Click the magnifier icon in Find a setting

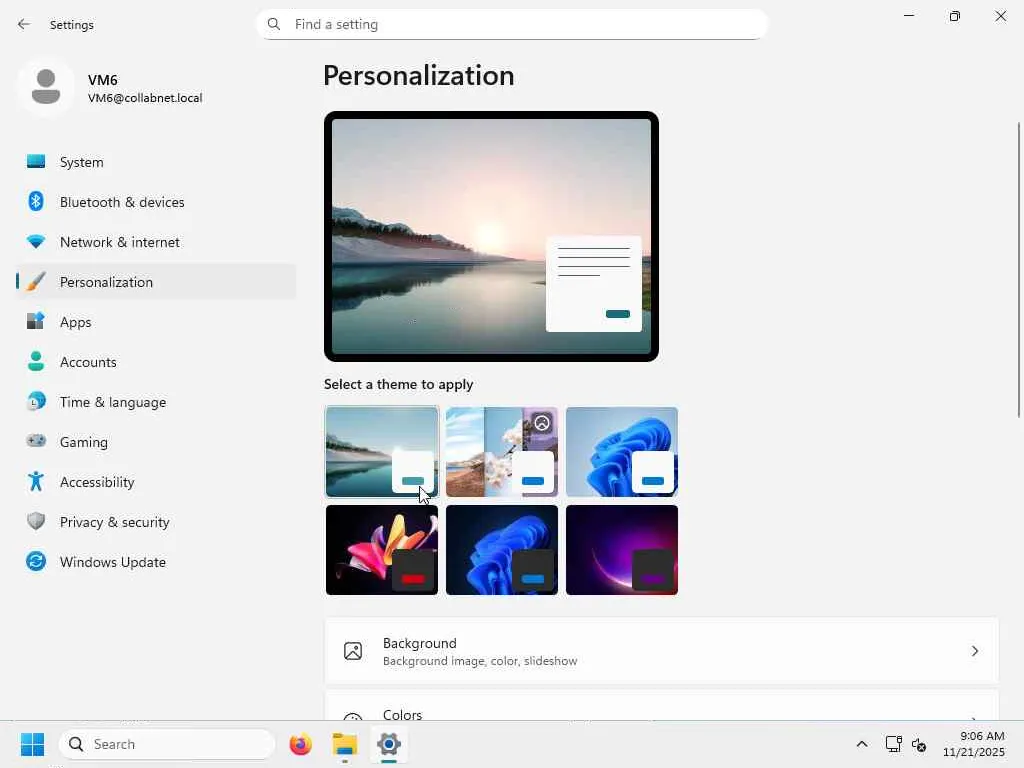tap(274, 24)
